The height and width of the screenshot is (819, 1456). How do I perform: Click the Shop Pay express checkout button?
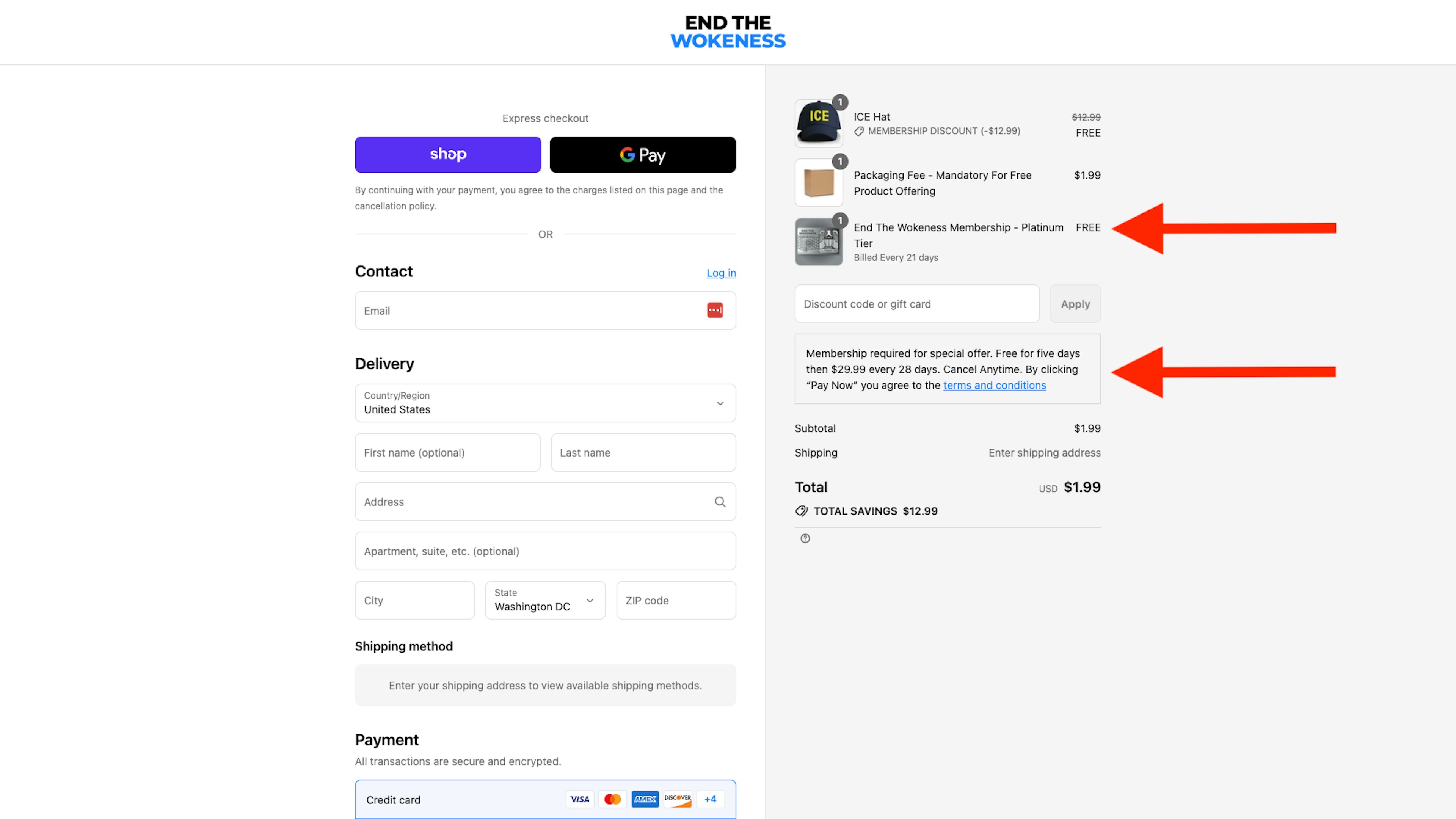[x=448, y=154]
